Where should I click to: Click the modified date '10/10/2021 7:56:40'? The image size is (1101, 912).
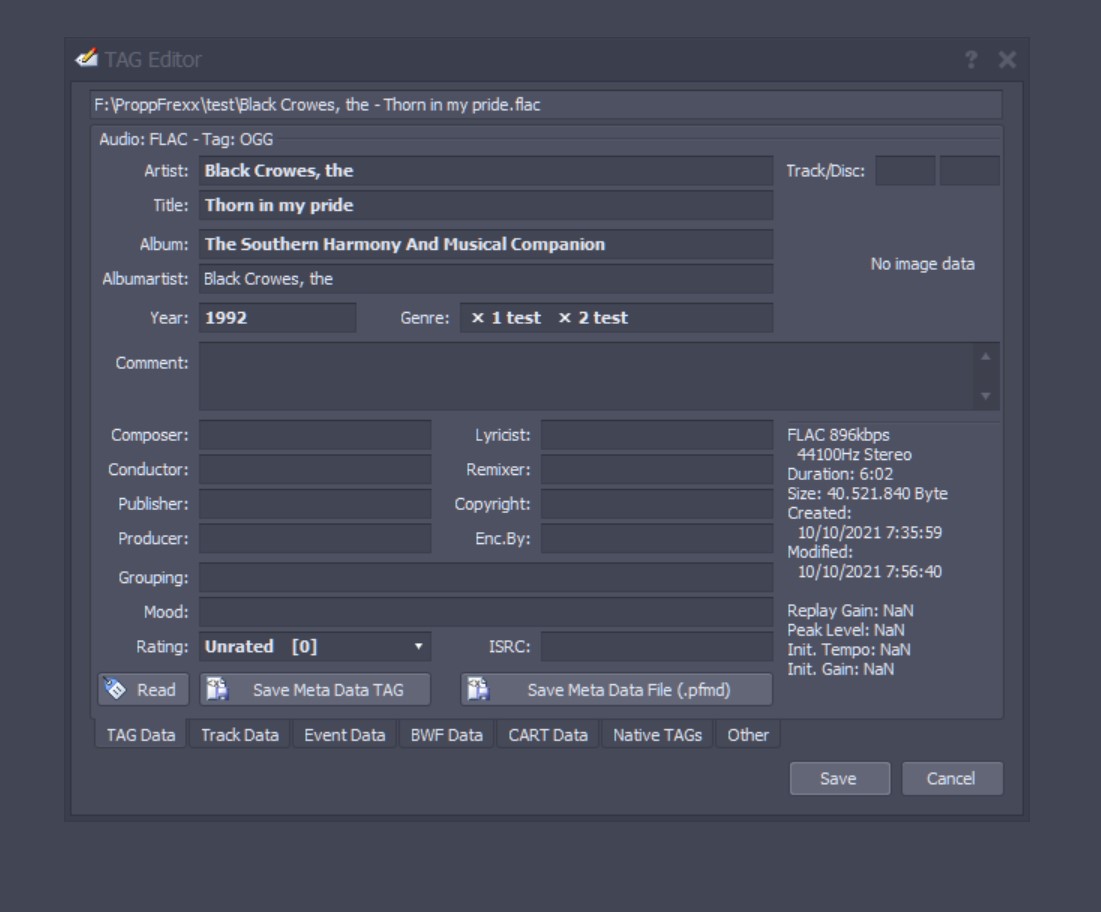(x=870, y=571)
